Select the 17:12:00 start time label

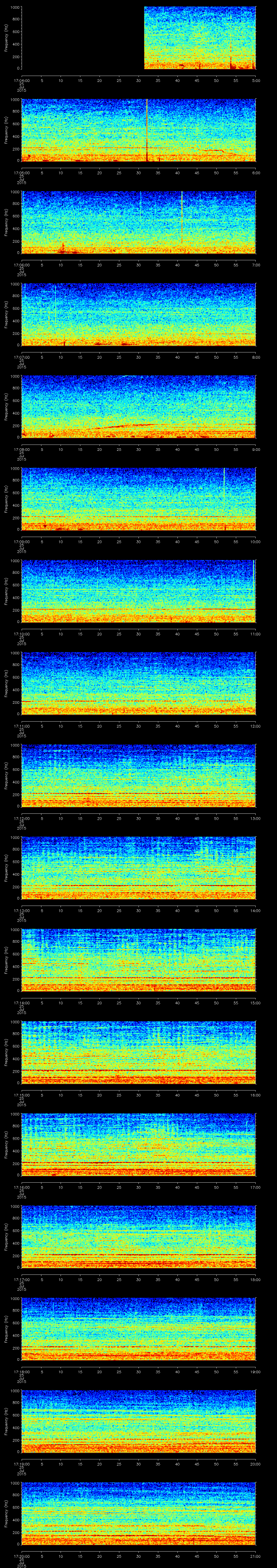[x=21, y=818]
